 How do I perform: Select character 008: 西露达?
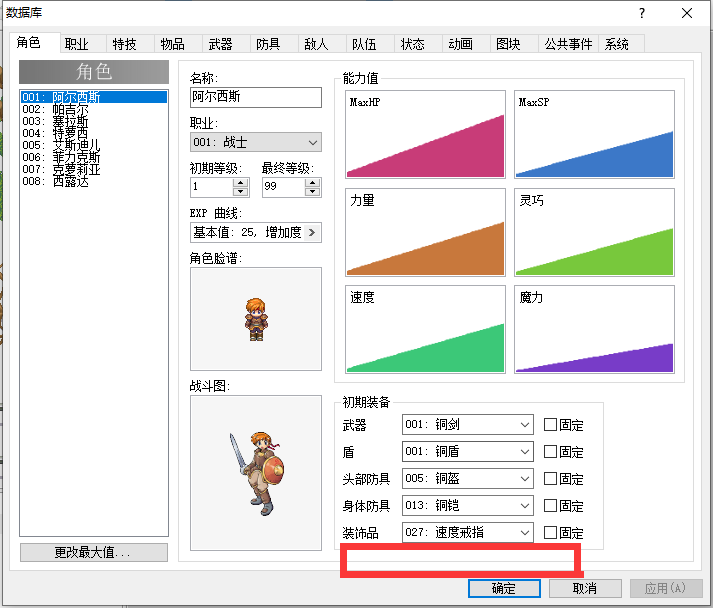(94, 181)
